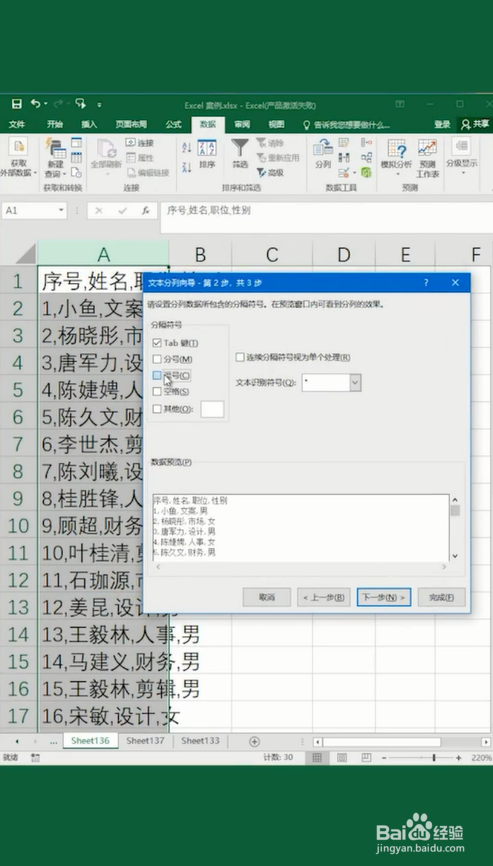Viewport: 493px width, 866px height.
Task: Switch to the 开始 (Home) ribbon tab
Action: click(55, 124)
